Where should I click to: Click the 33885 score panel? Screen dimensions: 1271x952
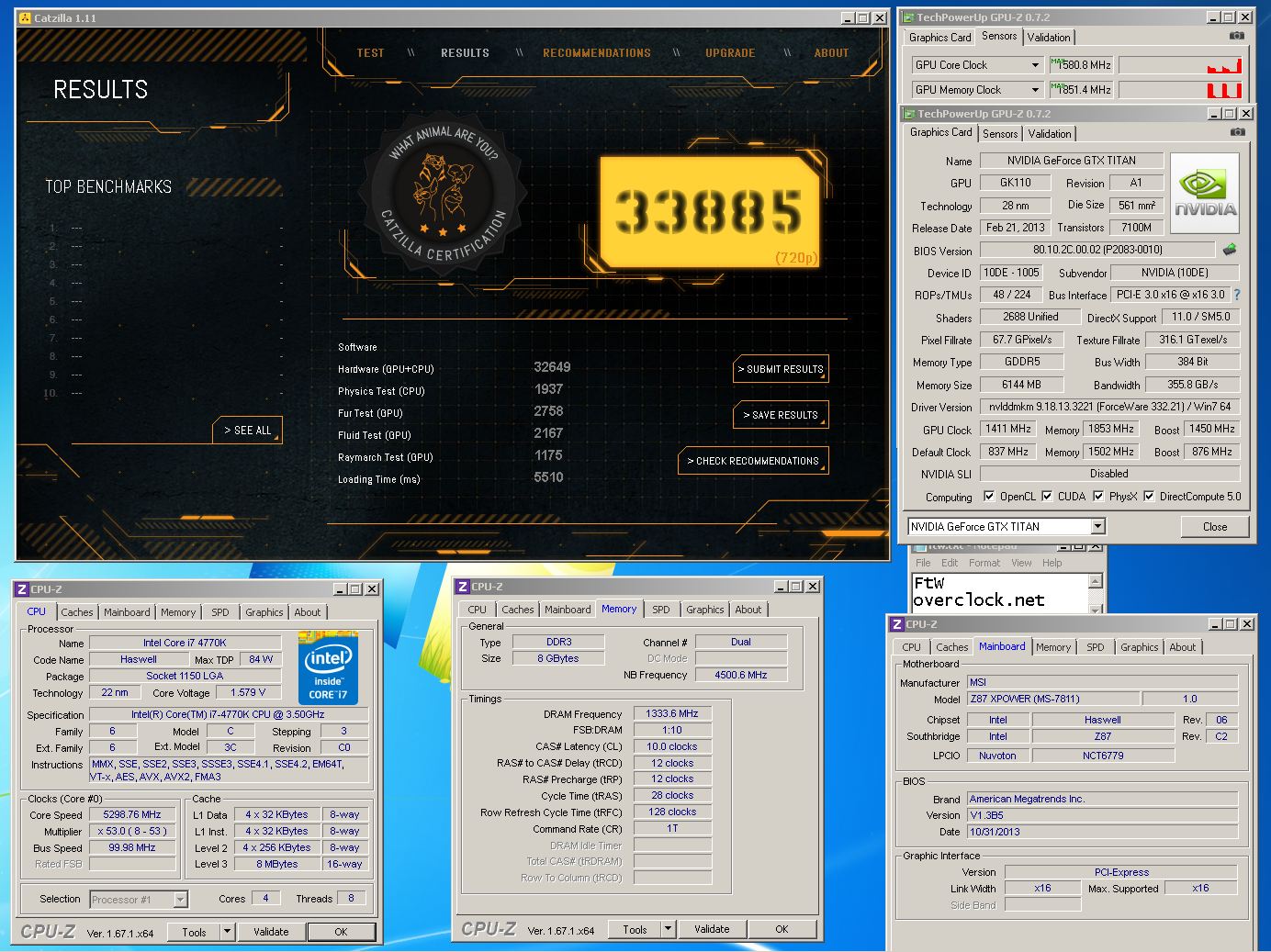point(710,212)
